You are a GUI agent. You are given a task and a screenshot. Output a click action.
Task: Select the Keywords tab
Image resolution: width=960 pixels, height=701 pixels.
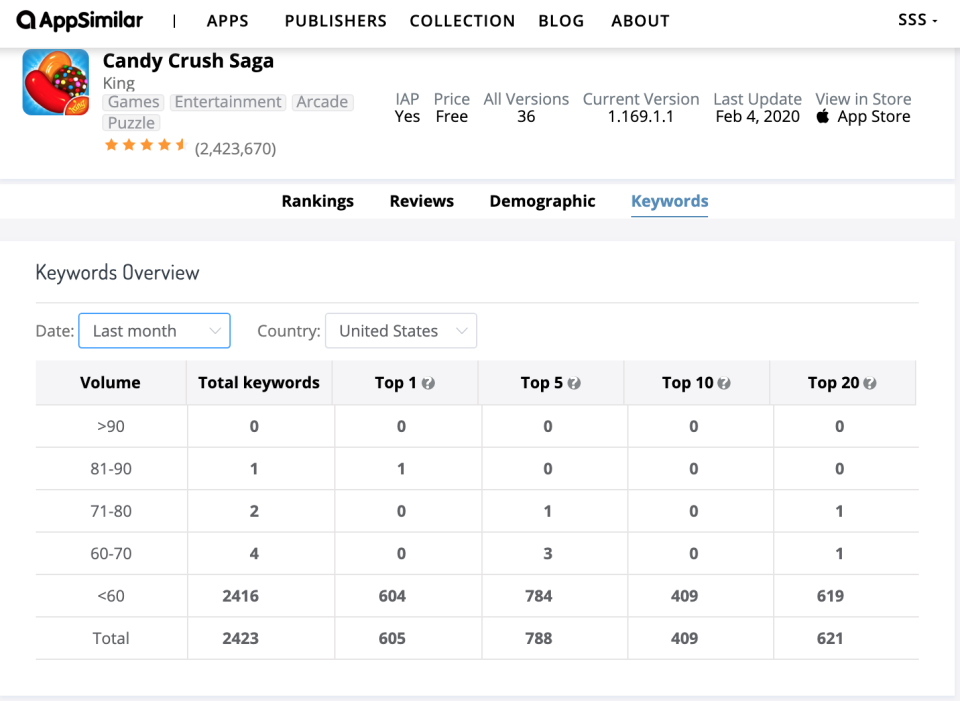[670, 201]
